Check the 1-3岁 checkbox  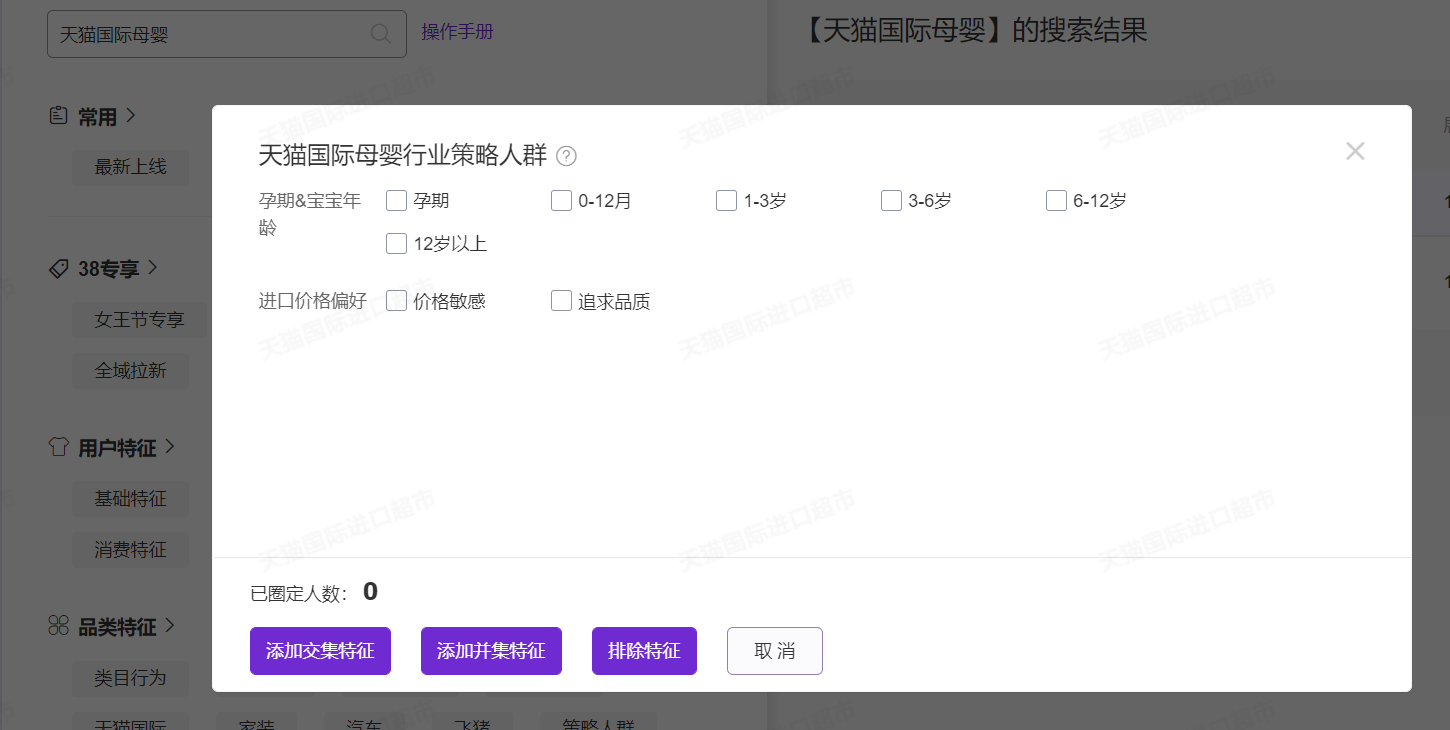tap(726, 201)
